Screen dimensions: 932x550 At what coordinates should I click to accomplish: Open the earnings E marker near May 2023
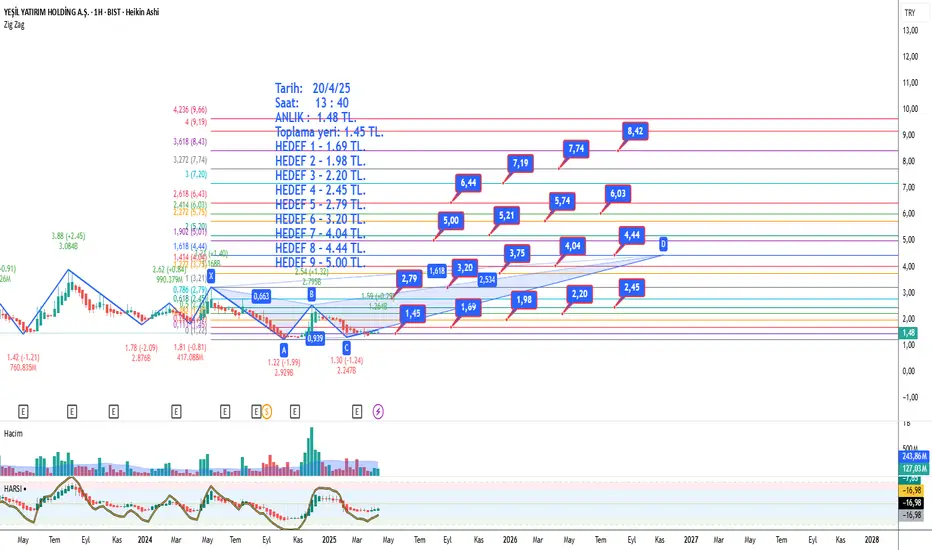[23, 411]
